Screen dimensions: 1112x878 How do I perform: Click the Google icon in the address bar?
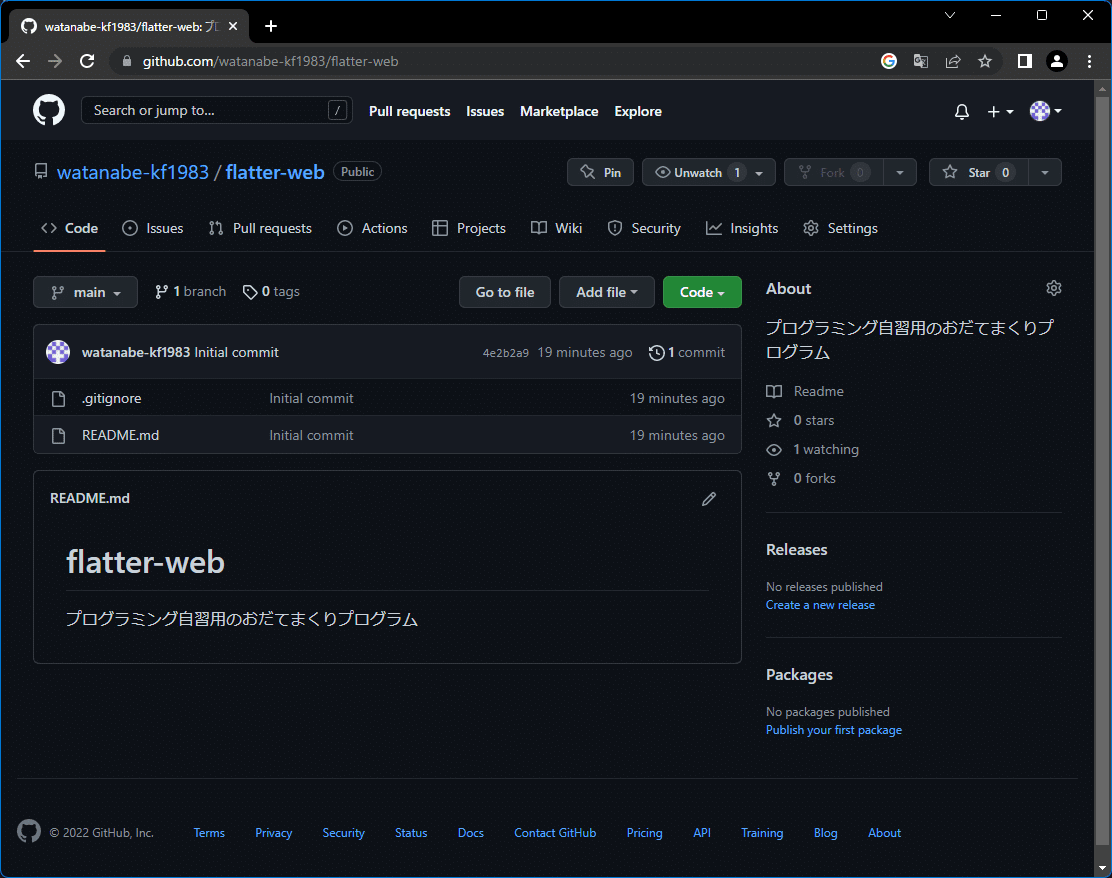click(889, 61)
